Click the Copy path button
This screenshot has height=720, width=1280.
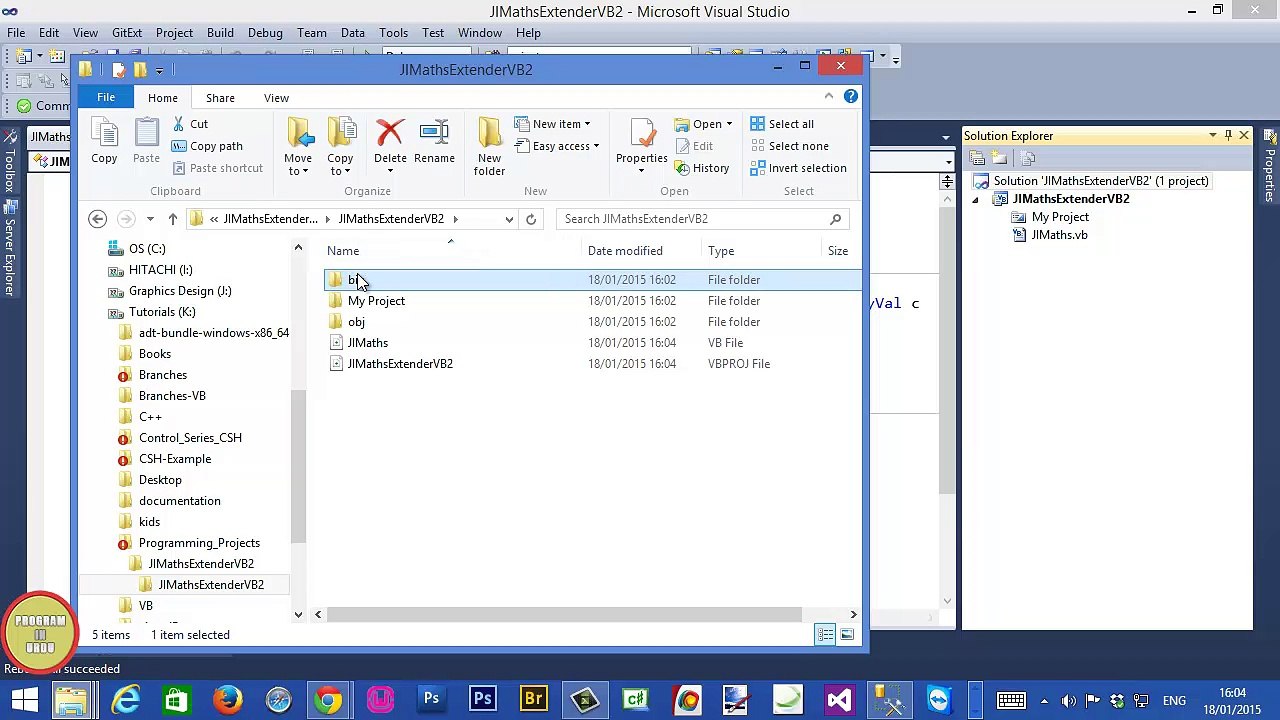coord(207,146)
